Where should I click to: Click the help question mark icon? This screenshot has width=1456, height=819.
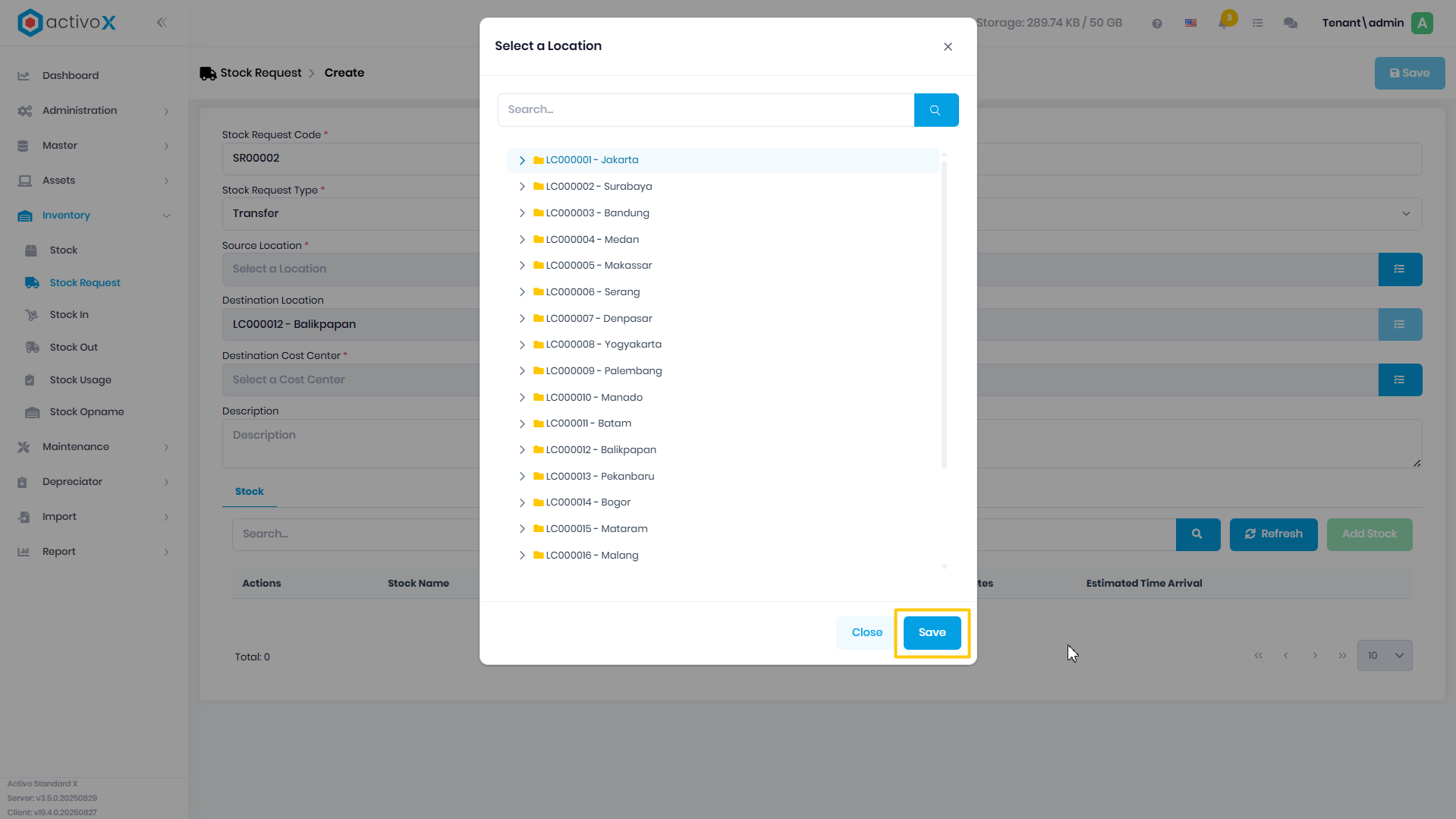click(x=1157, y=24)
